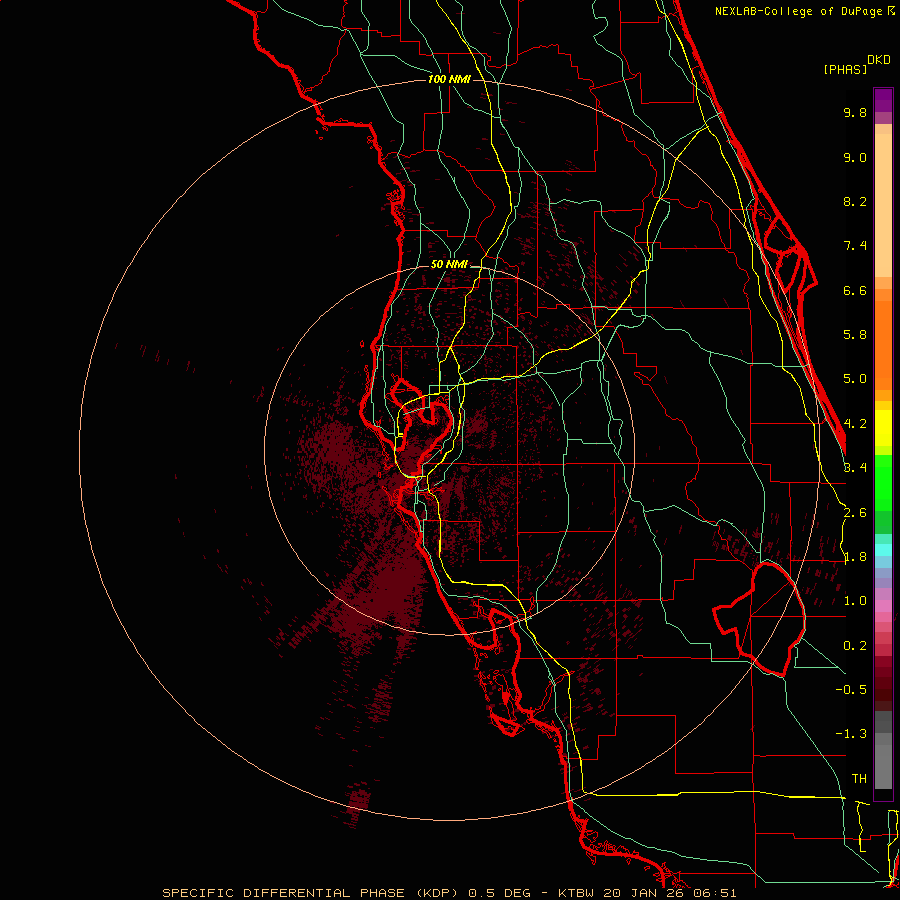900x900 pixels.
Task: Select the 0.2 scale value
Action: point(855,646)
